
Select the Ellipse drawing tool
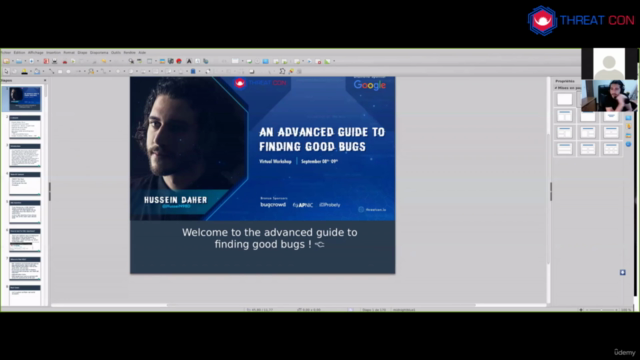pos(68,71)
